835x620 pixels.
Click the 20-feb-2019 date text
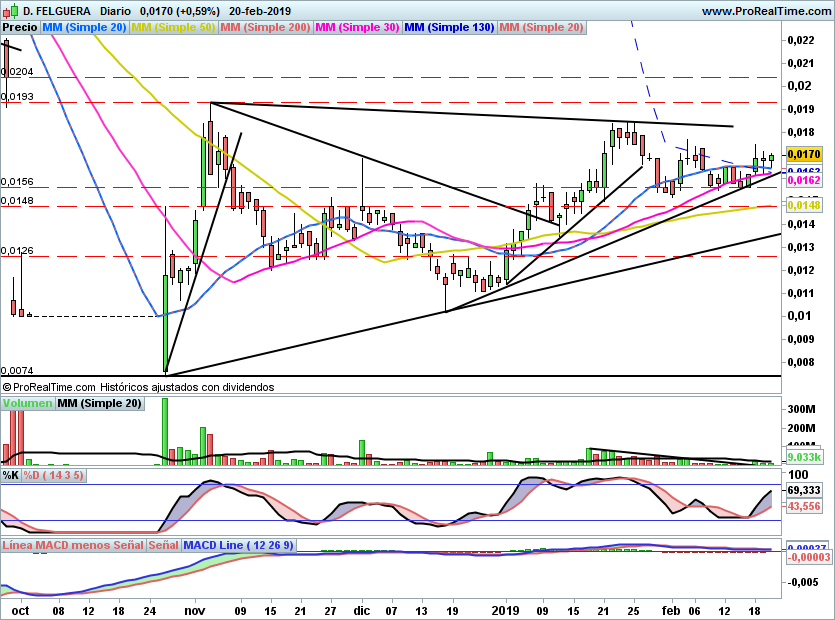tap(260, 11)
